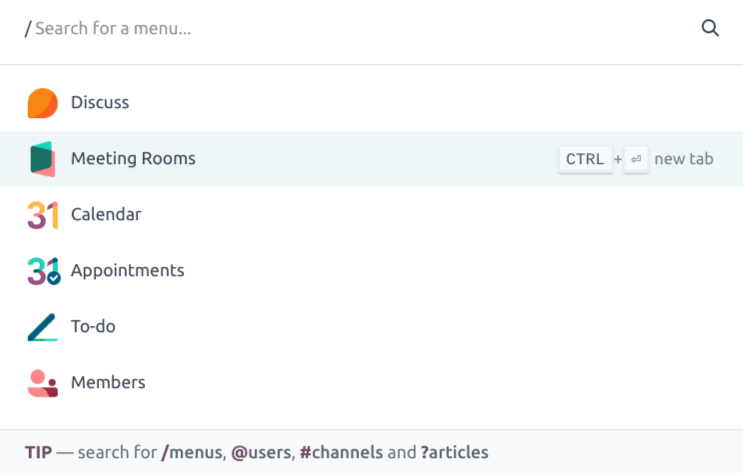The image size is (743, 473).
Task: Click the CTRL key badge
Action: (585, 159)
